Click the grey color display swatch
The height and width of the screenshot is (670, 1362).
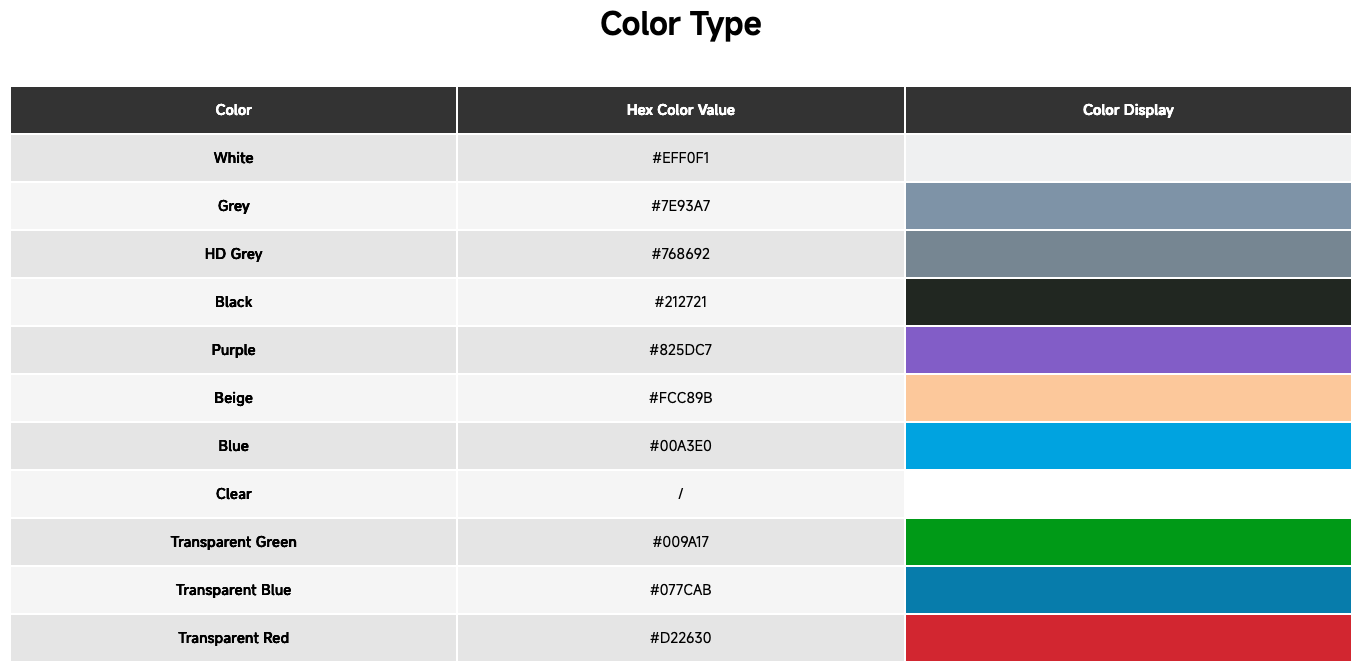(x=1128, y=206)
